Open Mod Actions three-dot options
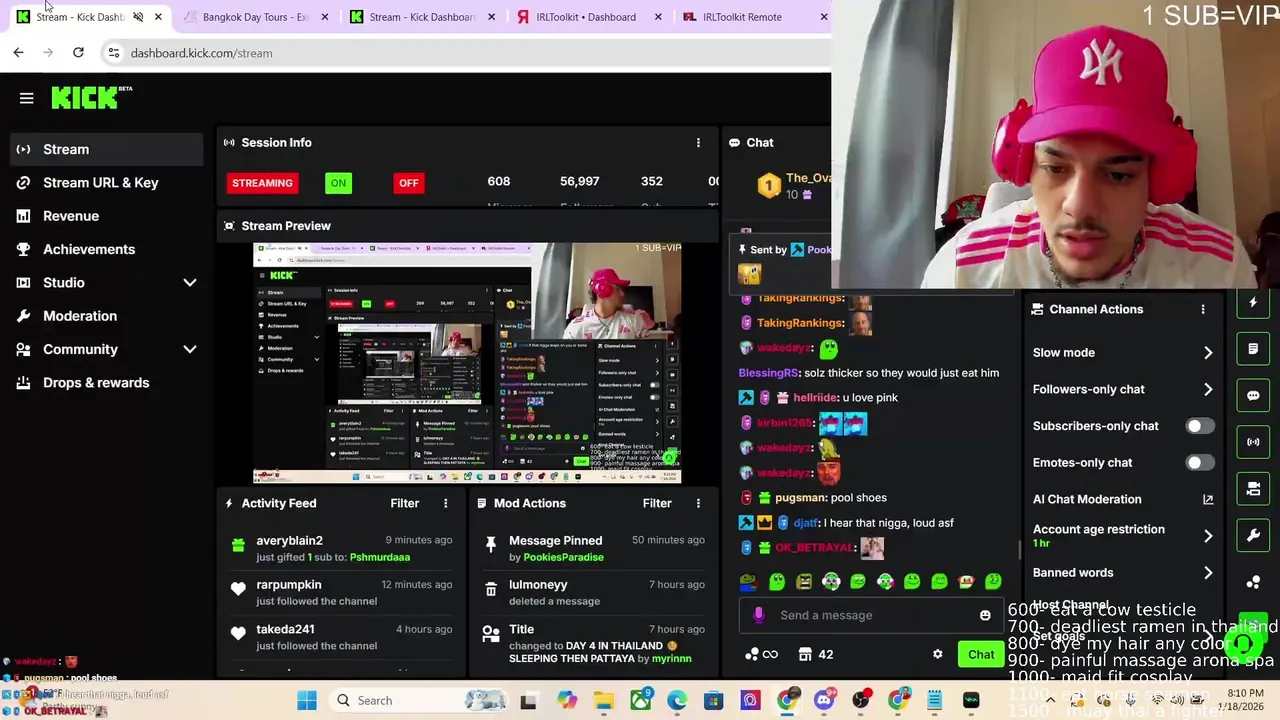 [698, 503]
